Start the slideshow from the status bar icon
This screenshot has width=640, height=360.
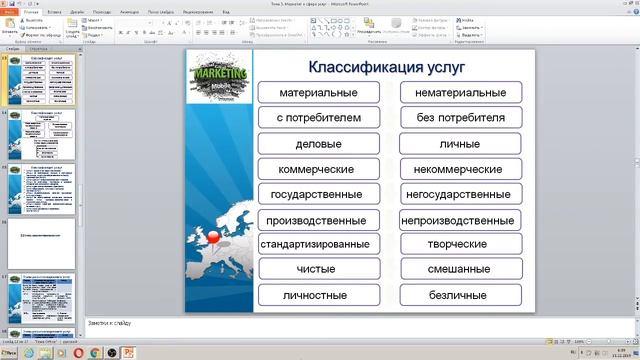coord(569,341)
